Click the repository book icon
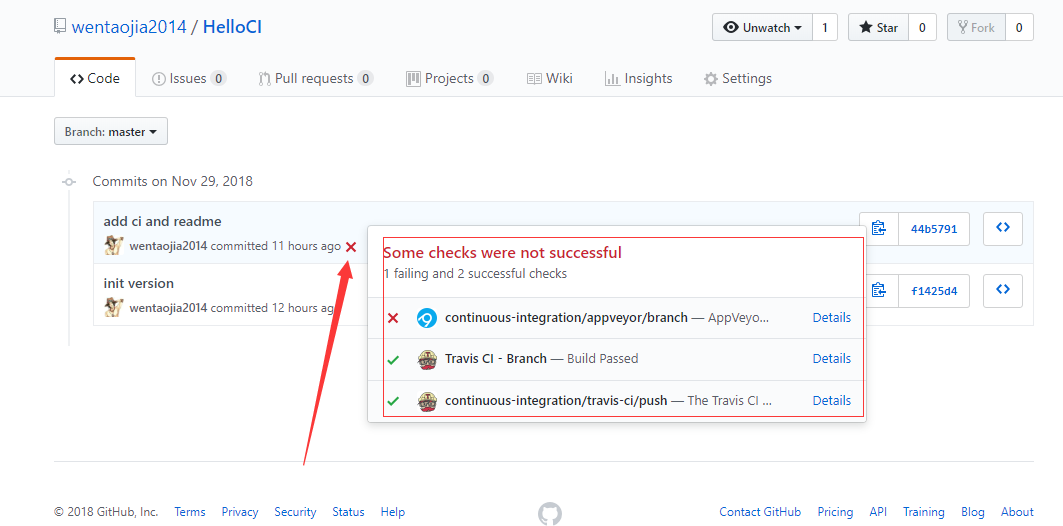The width and height of the screenshot is (1063, 526). [60, 27]
